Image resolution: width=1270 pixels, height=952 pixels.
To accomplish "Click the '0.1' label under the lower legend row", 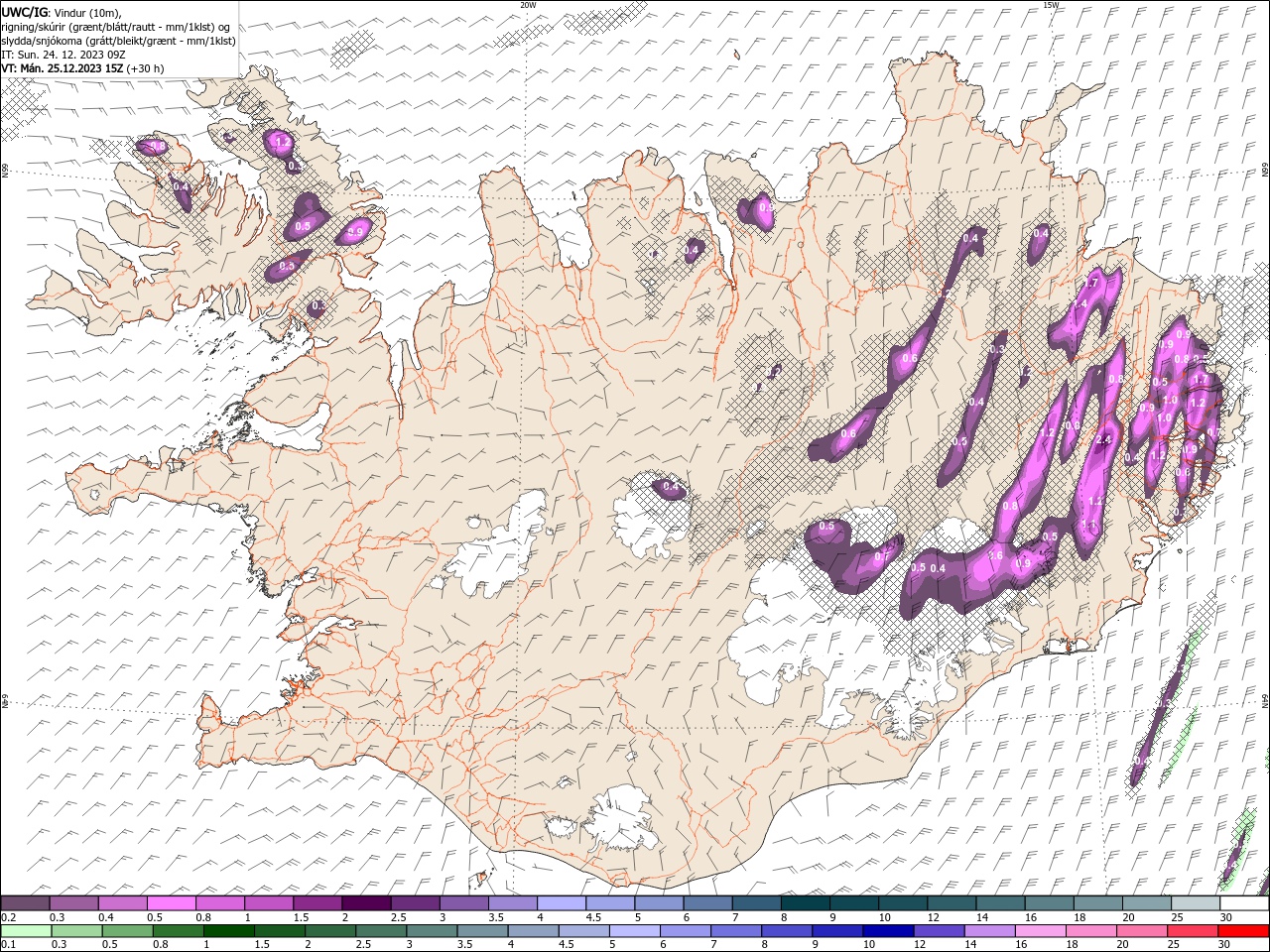I will click(x=8, y=944).
